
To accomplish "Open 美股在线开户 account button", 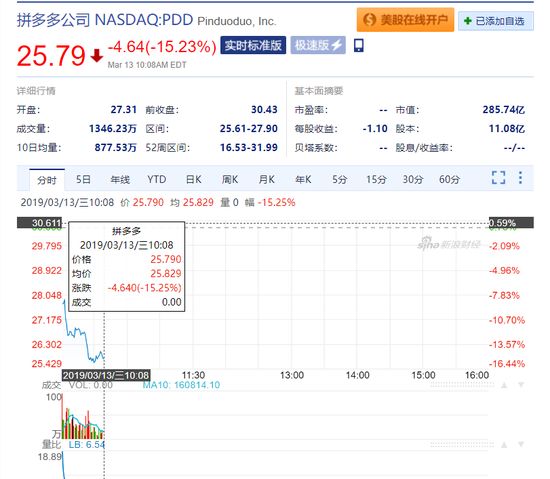I will coord(405,20).
